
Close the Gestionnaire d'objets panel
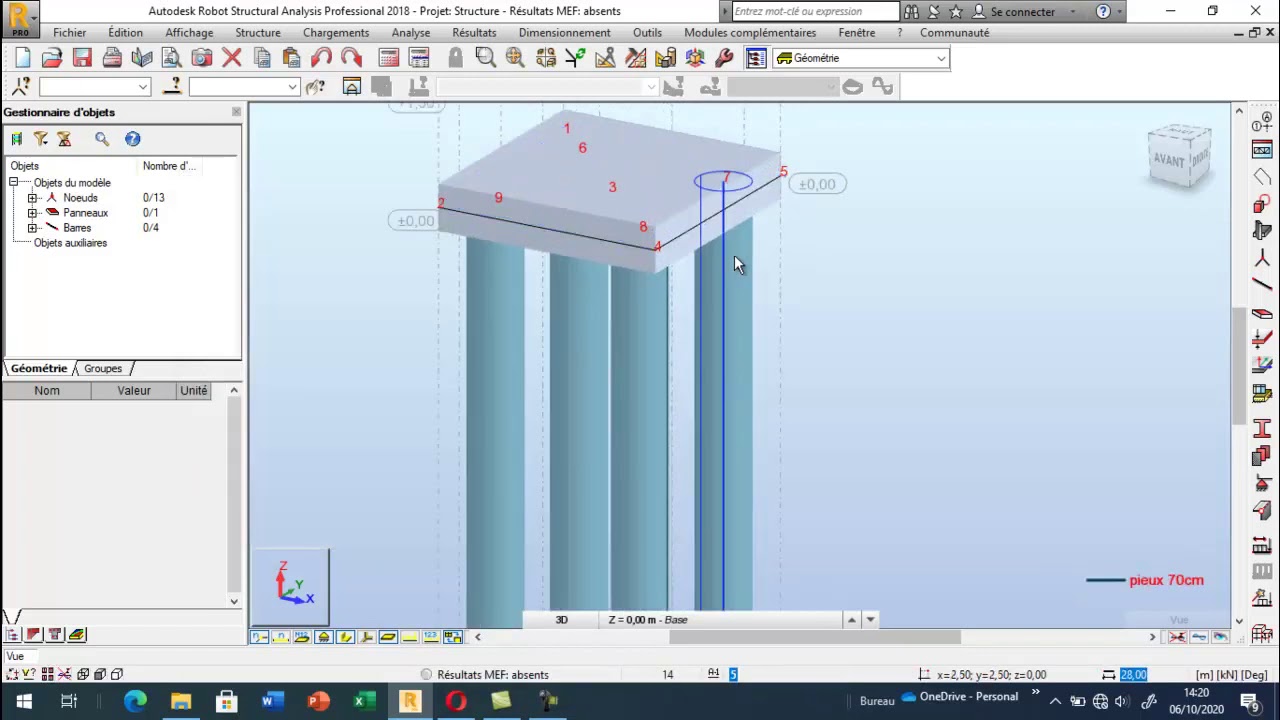click(236, 112)
